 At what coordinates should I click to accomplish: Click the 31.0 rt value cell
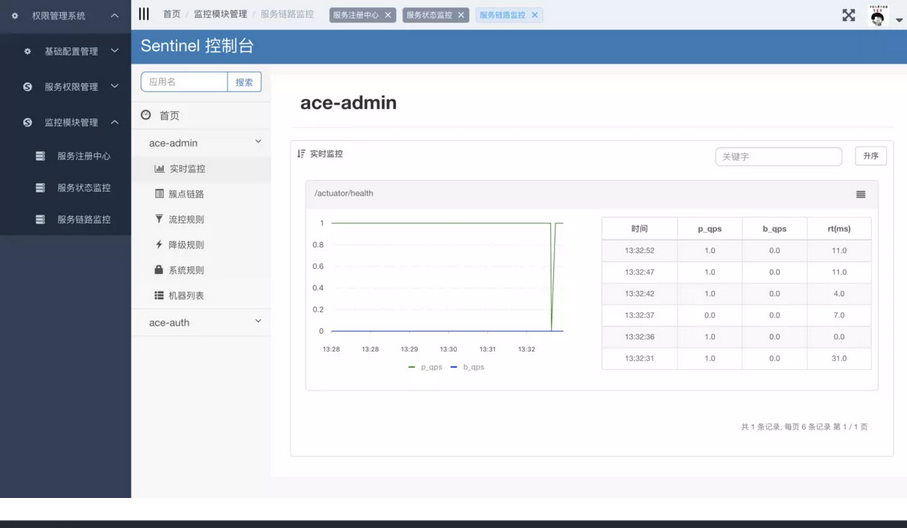click(x=839, y=359)
